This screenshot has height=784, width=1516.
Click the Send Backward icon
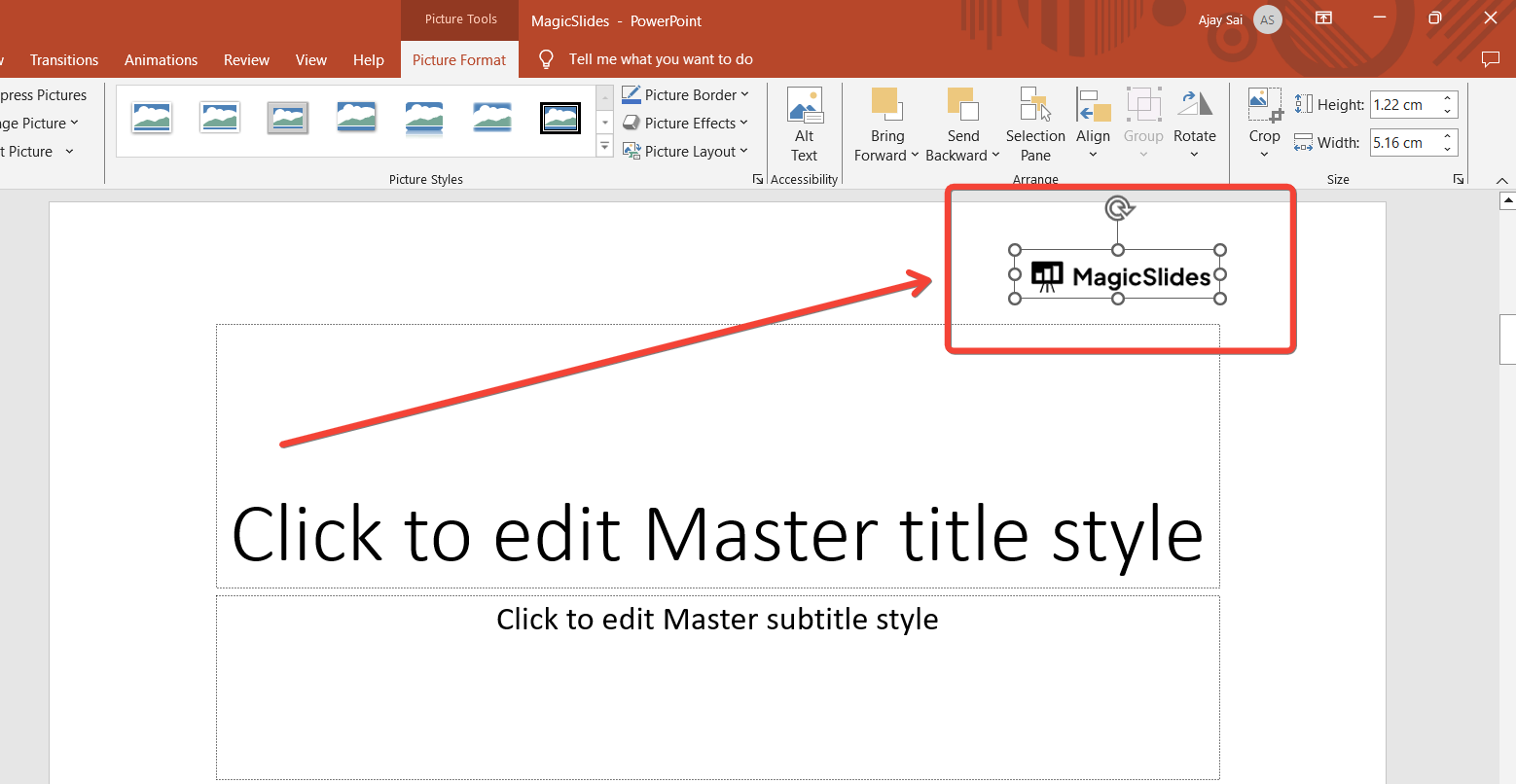pyautogui.click(x=962, y=104)
